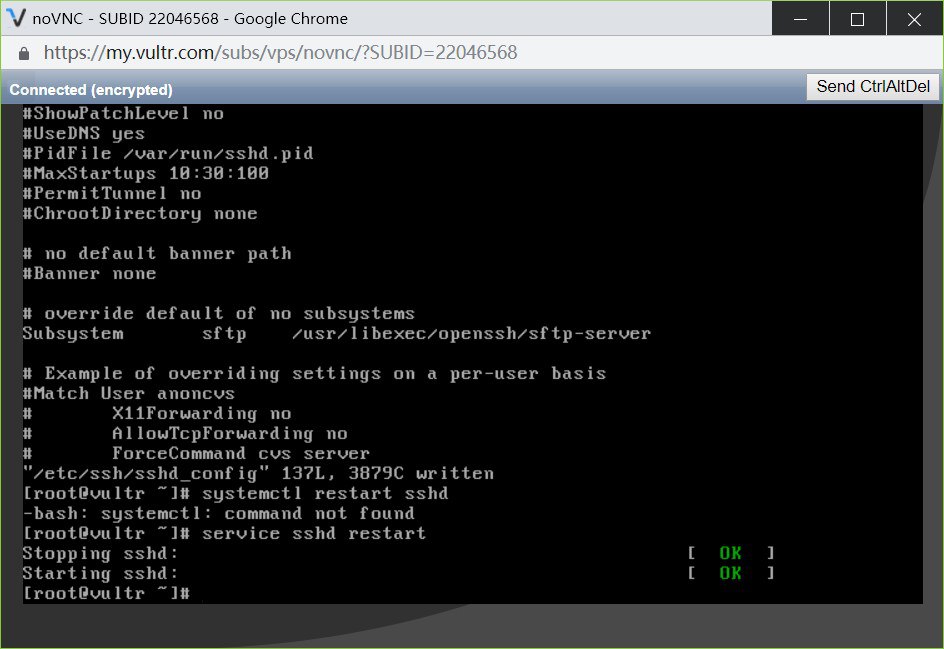The height and width of the screenshot is (649, 944).
Task: Click the 'command not found' error line
Action: tap(218, 513)
